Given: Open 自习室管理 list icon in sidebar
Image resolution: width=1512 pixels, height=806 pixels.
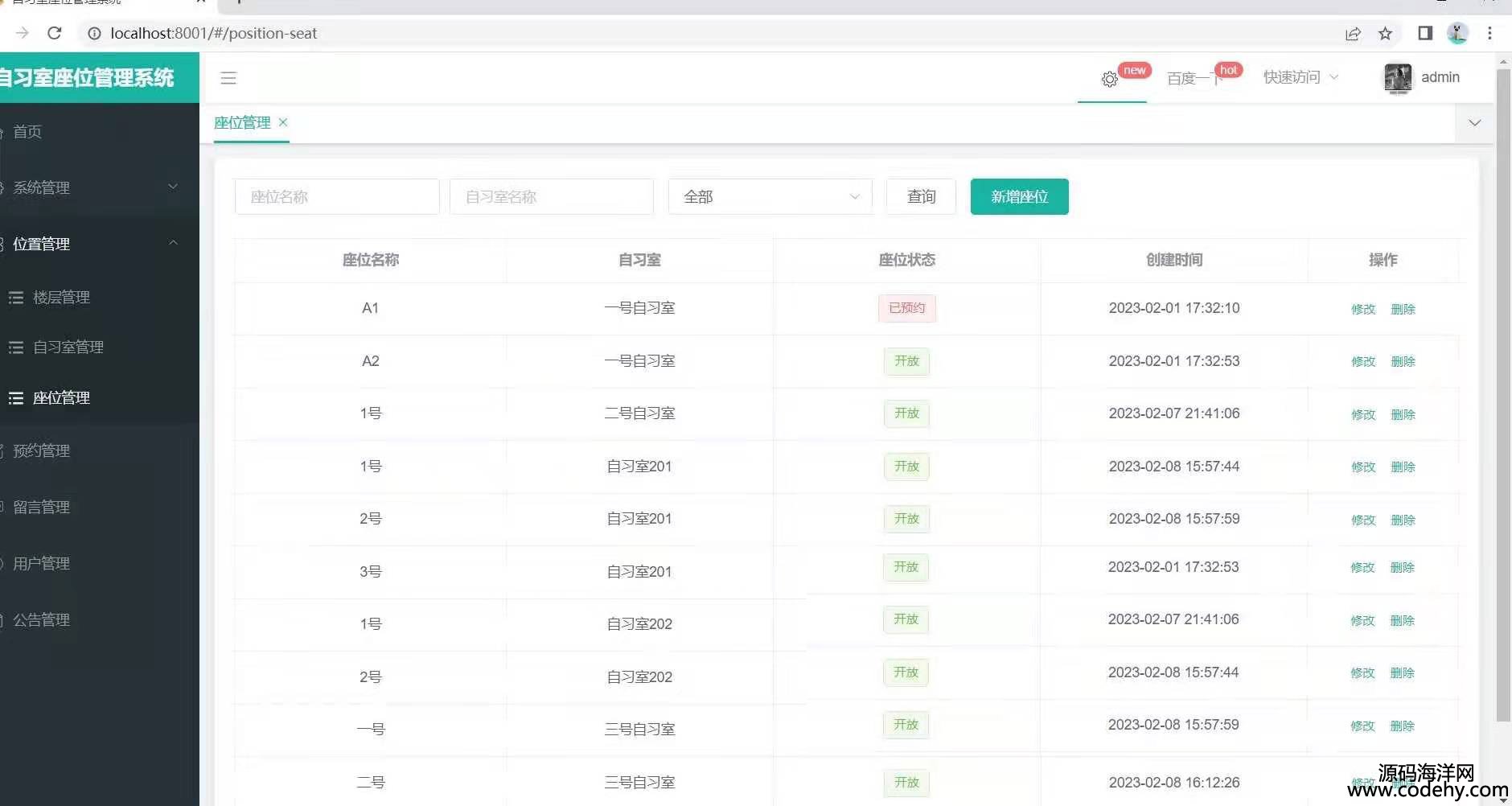Looking at the screenshot, I should 16,347.
